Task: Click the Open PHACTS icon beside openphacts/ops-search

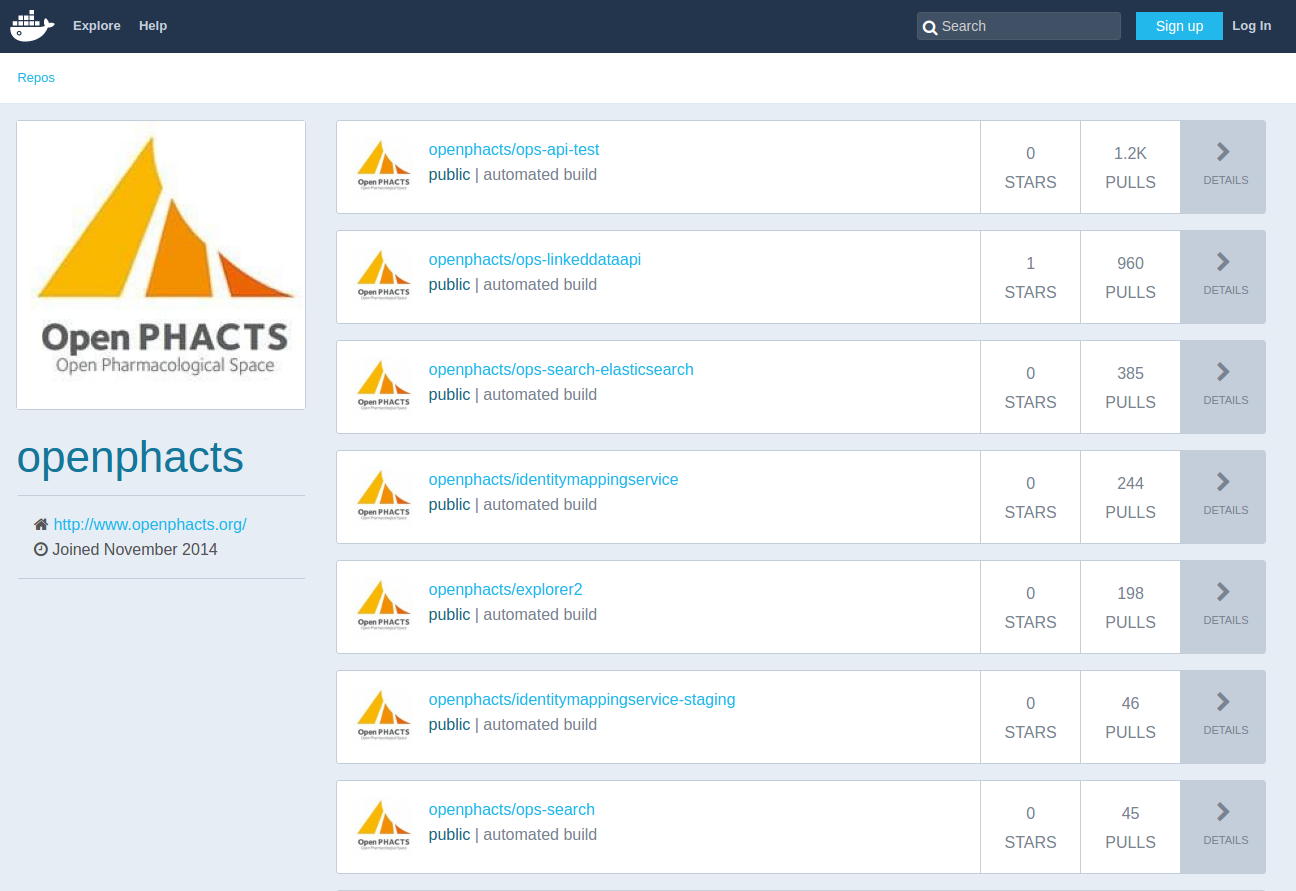Action: 384,825
